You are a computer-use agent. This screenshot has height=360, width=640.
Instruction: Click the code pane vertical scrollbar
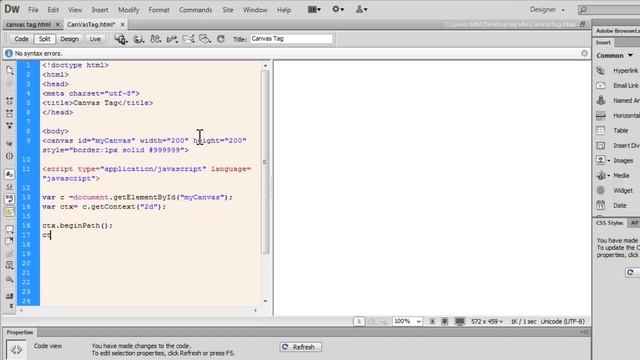pos(265,162)
